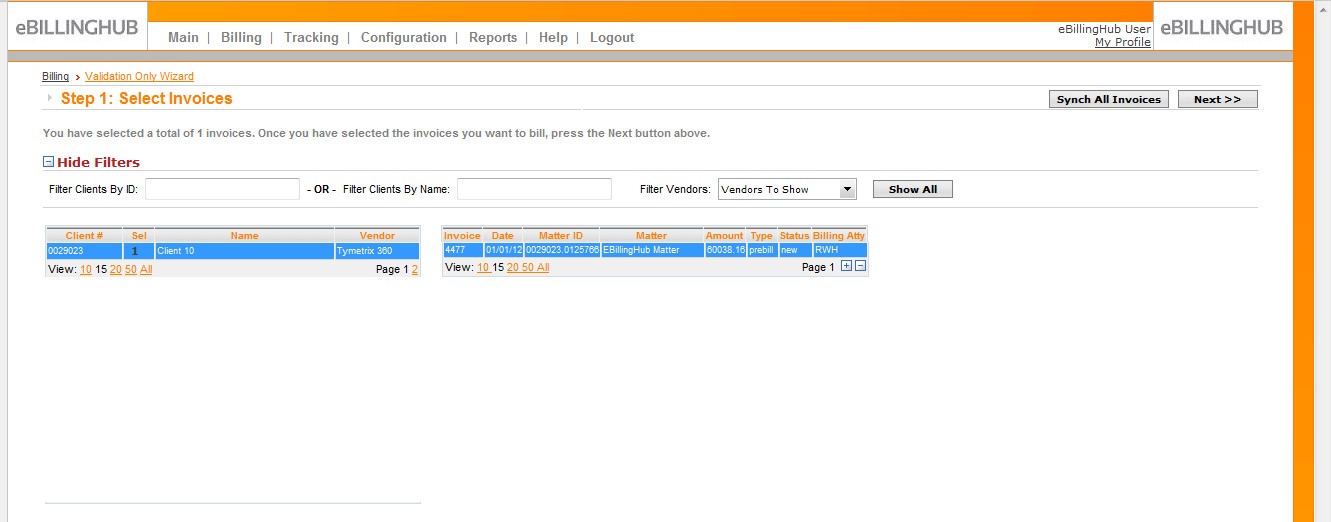
Task: Click the minus icon in the invoice table footer
Action: (860, 266)
